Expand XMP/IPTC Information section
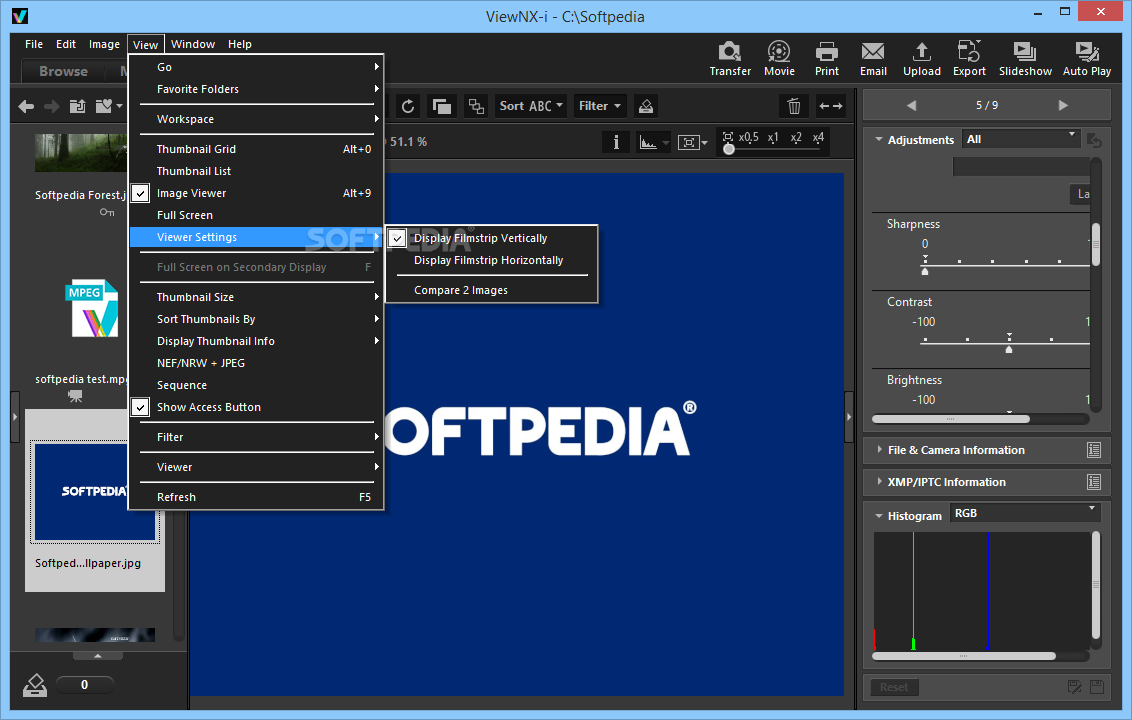Screen dimensions: 1132x720 pos(879,481)
